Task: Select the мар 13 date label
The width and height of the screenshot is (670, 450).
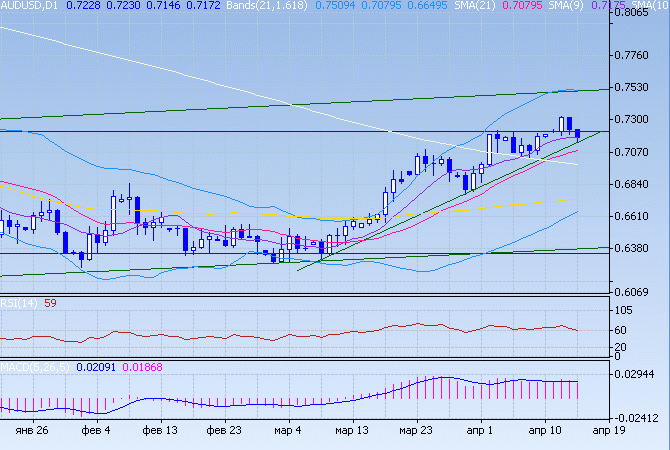Action: click(x=353, y=430)
